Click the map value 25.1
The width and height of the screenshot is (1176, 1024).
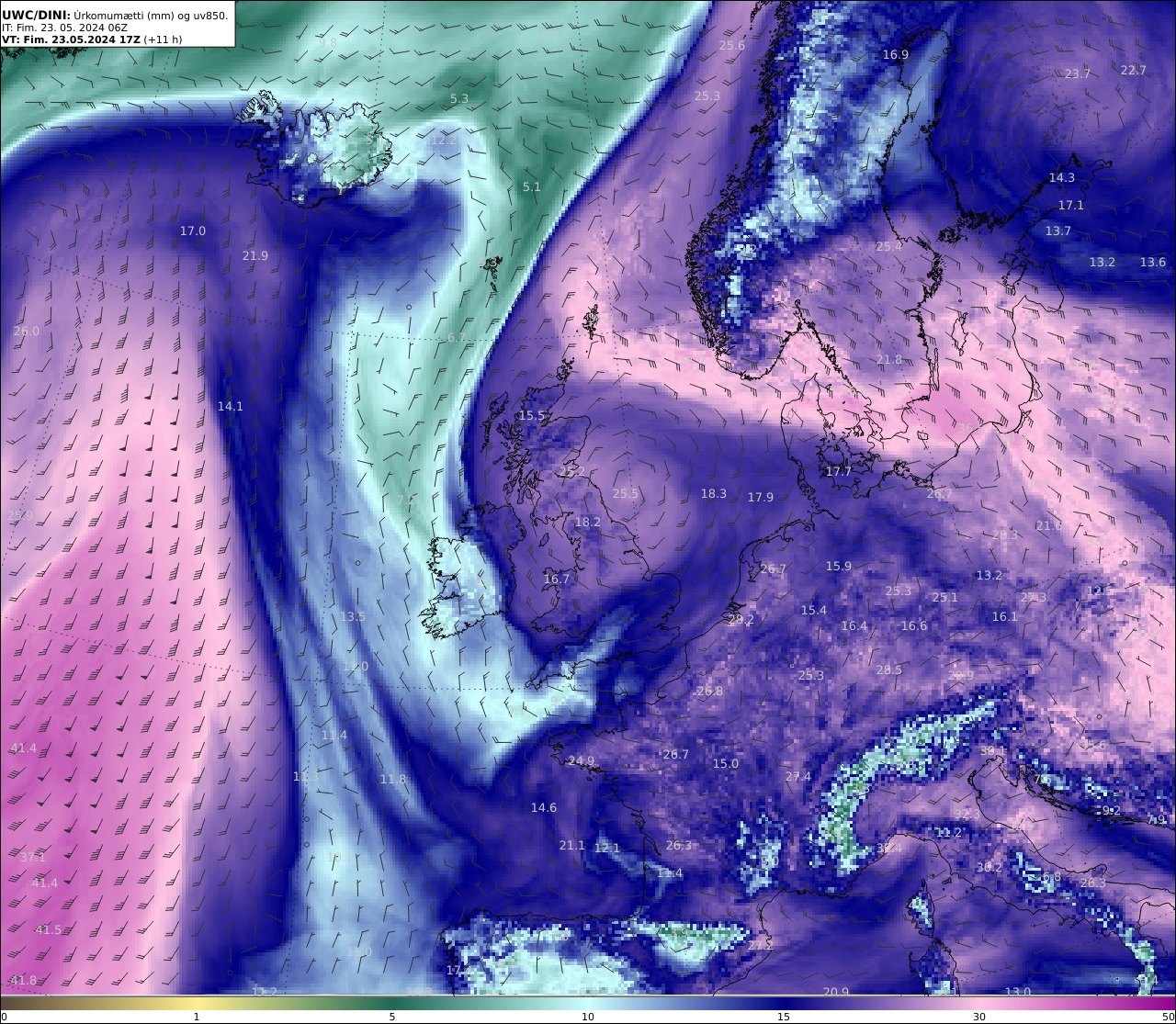945,598
